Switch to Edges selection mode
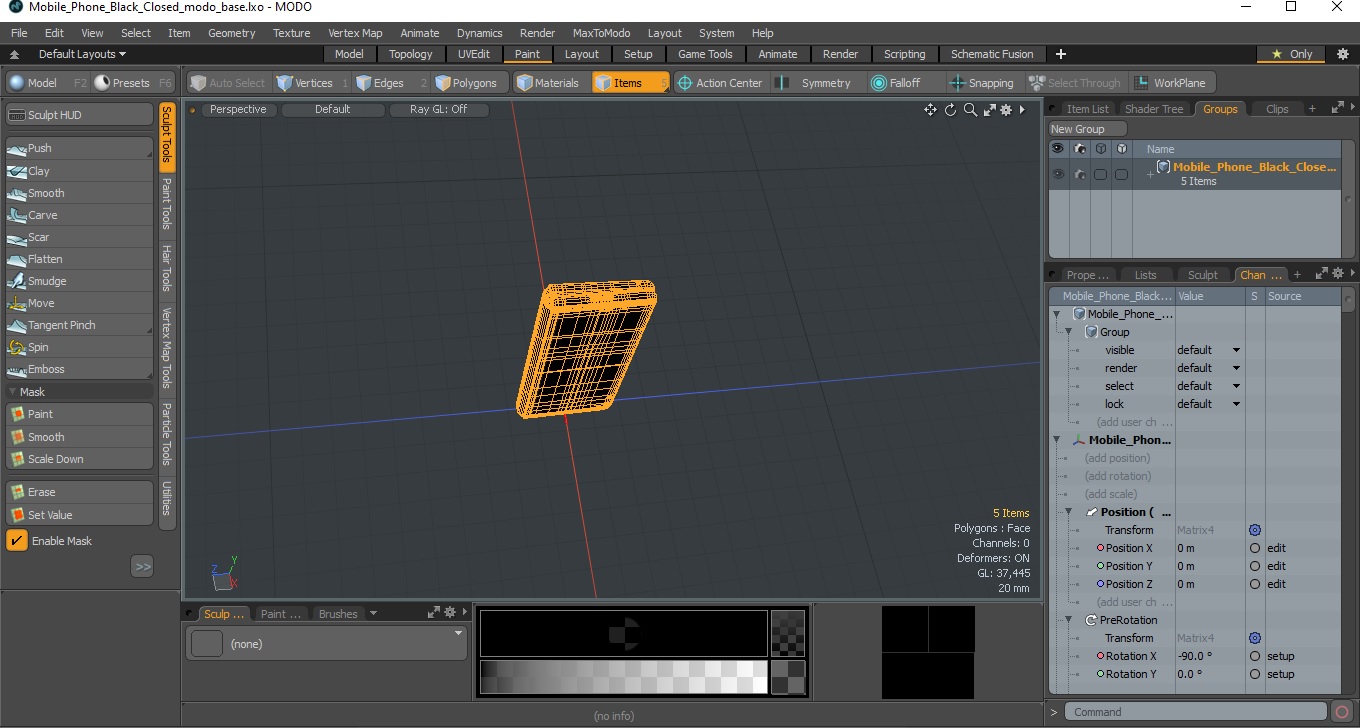Image resolution: width=1360 pixels, height=728 pixels. (x=390, y=83)
